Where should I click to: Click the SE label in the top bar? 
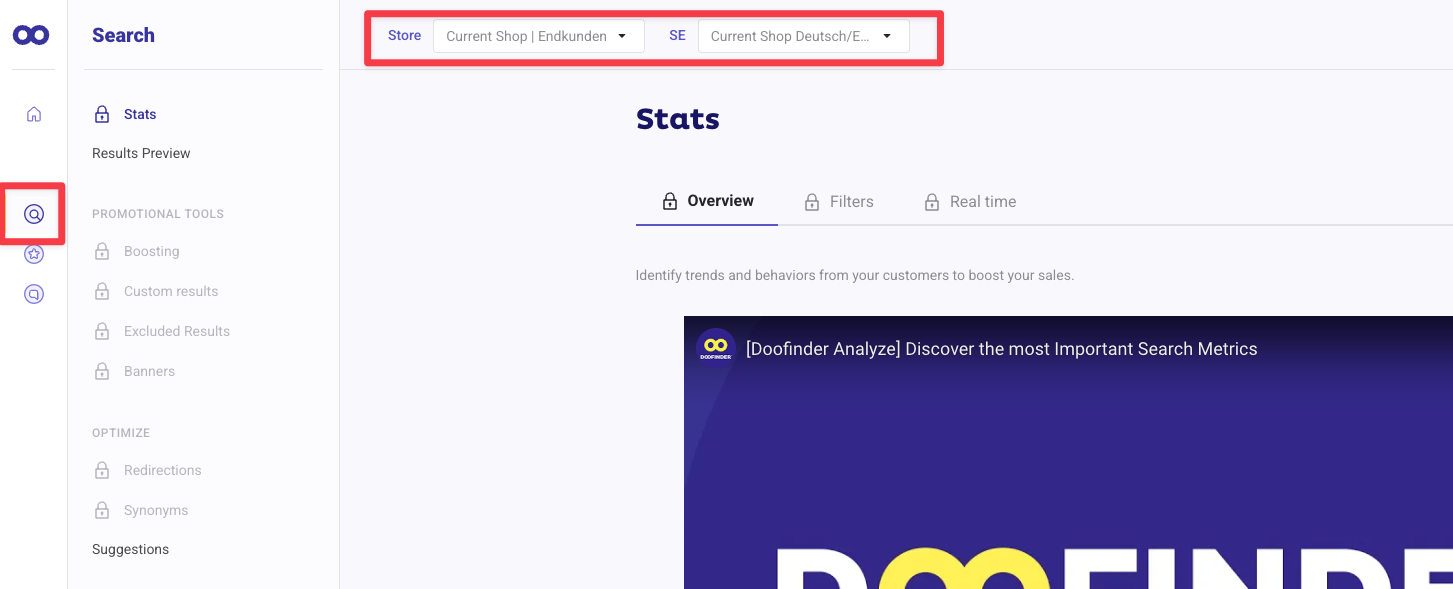click(677, 35)
